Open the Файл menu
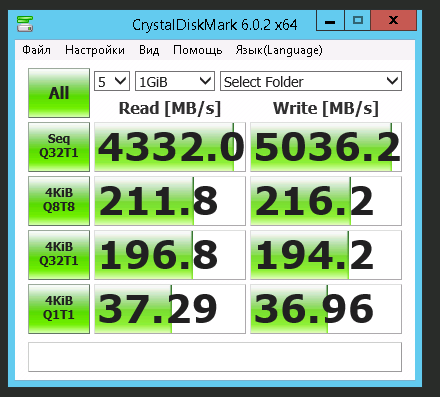 36,50
